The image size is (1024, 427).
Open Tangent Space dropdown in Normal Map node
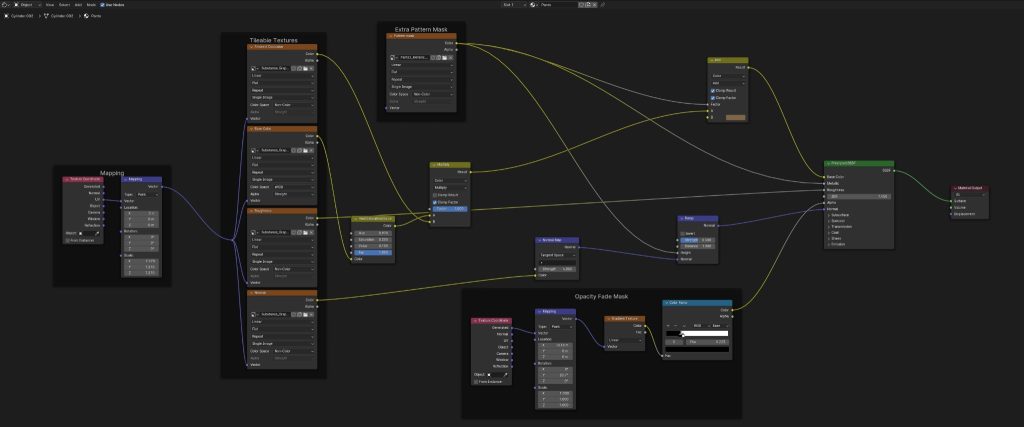click(556, 255)
